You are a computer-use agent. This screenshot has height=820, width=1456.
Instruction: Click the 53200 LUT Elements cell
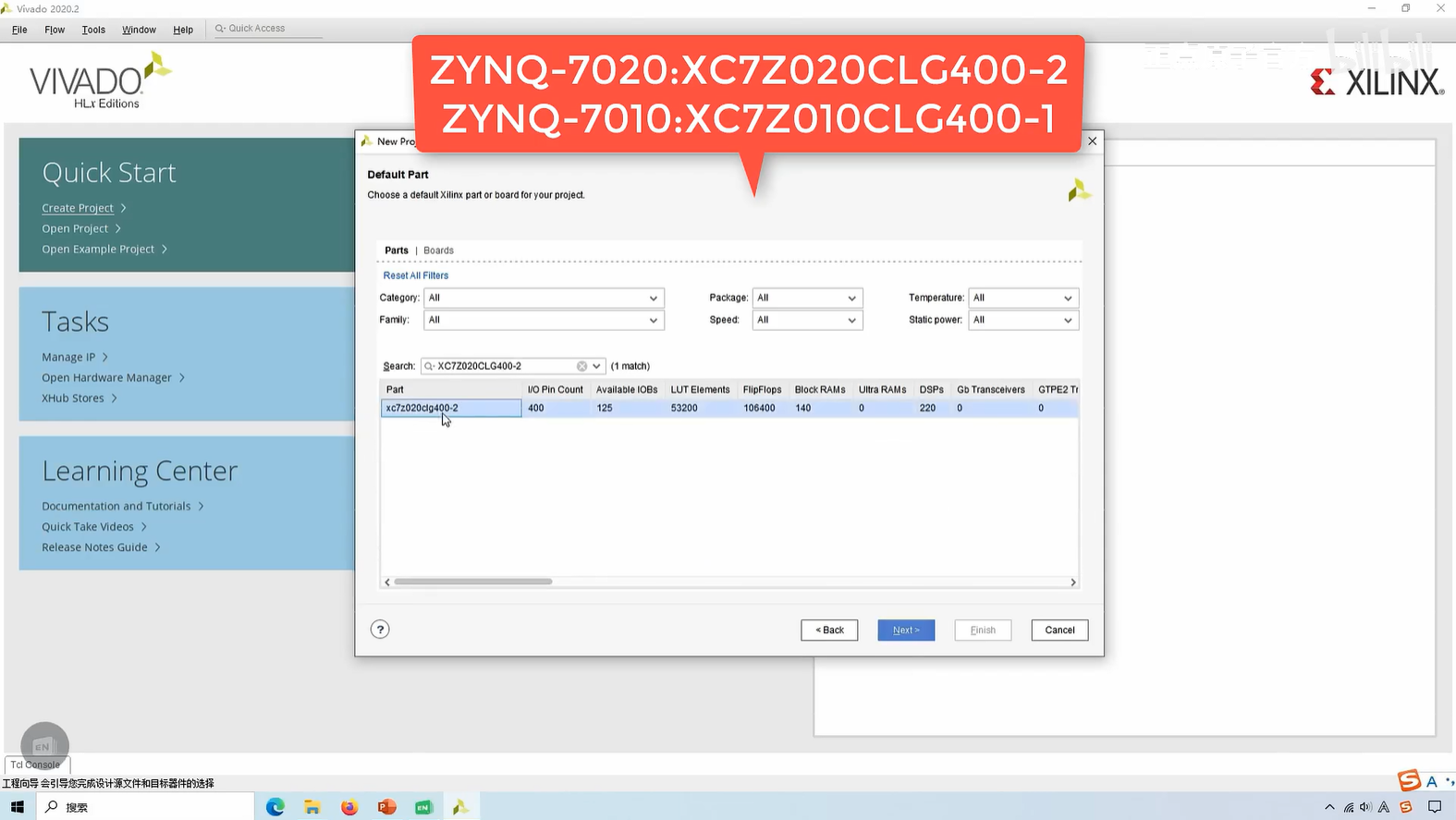pyautogui.click(x=701, y=408)
